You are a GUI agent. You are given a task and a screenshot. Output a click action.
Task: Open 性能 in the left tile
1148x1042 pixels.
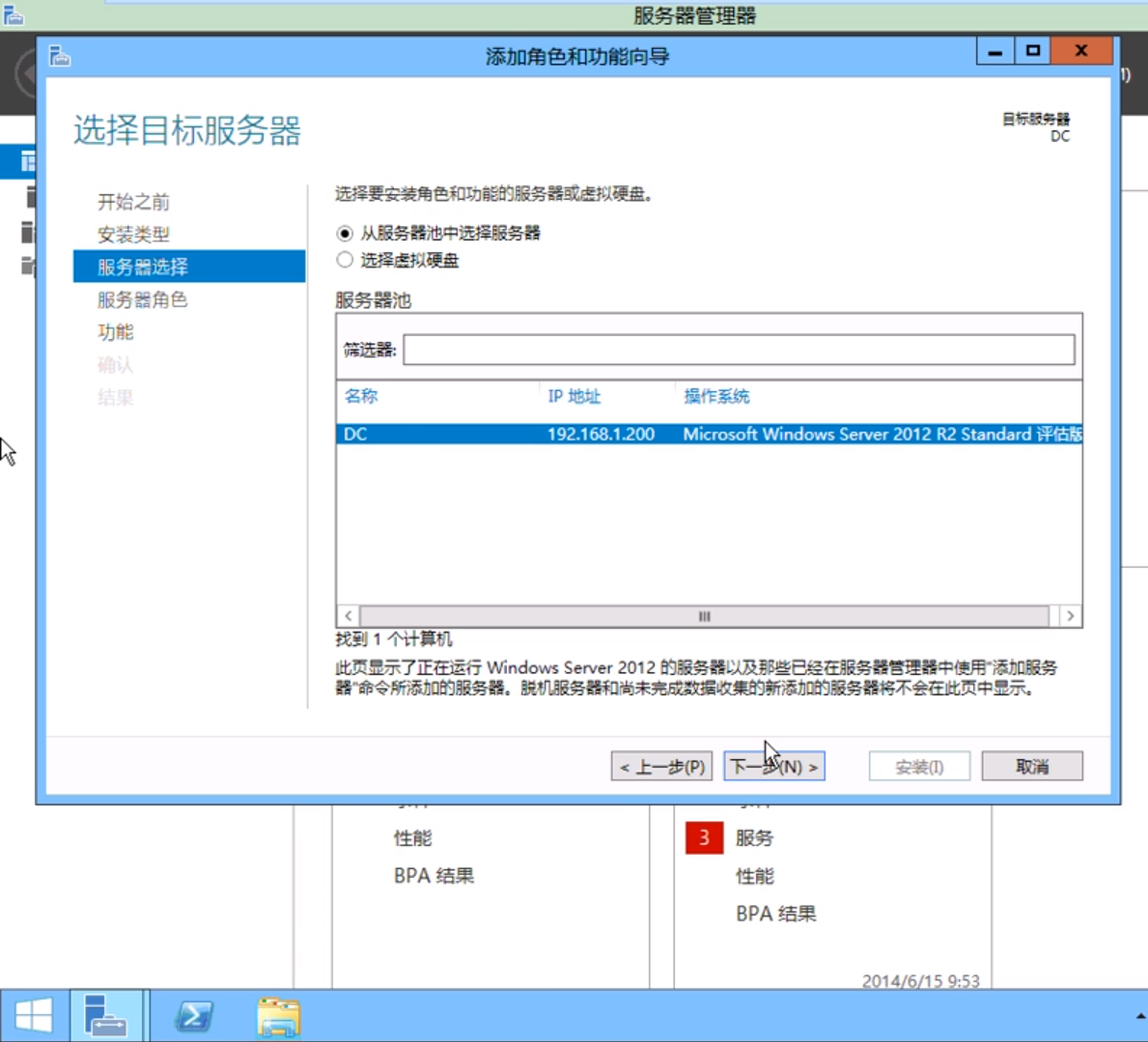[413, 837]
